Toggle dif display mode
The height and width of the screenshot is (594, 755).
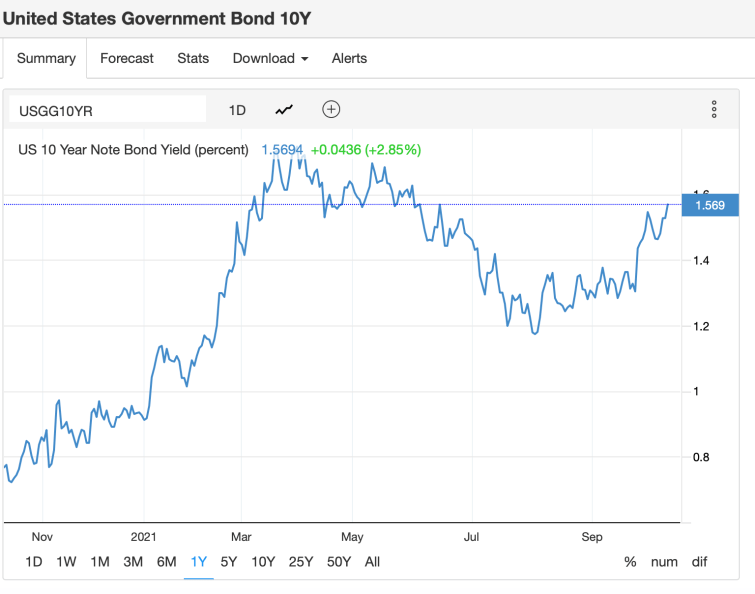click(699, 561)
